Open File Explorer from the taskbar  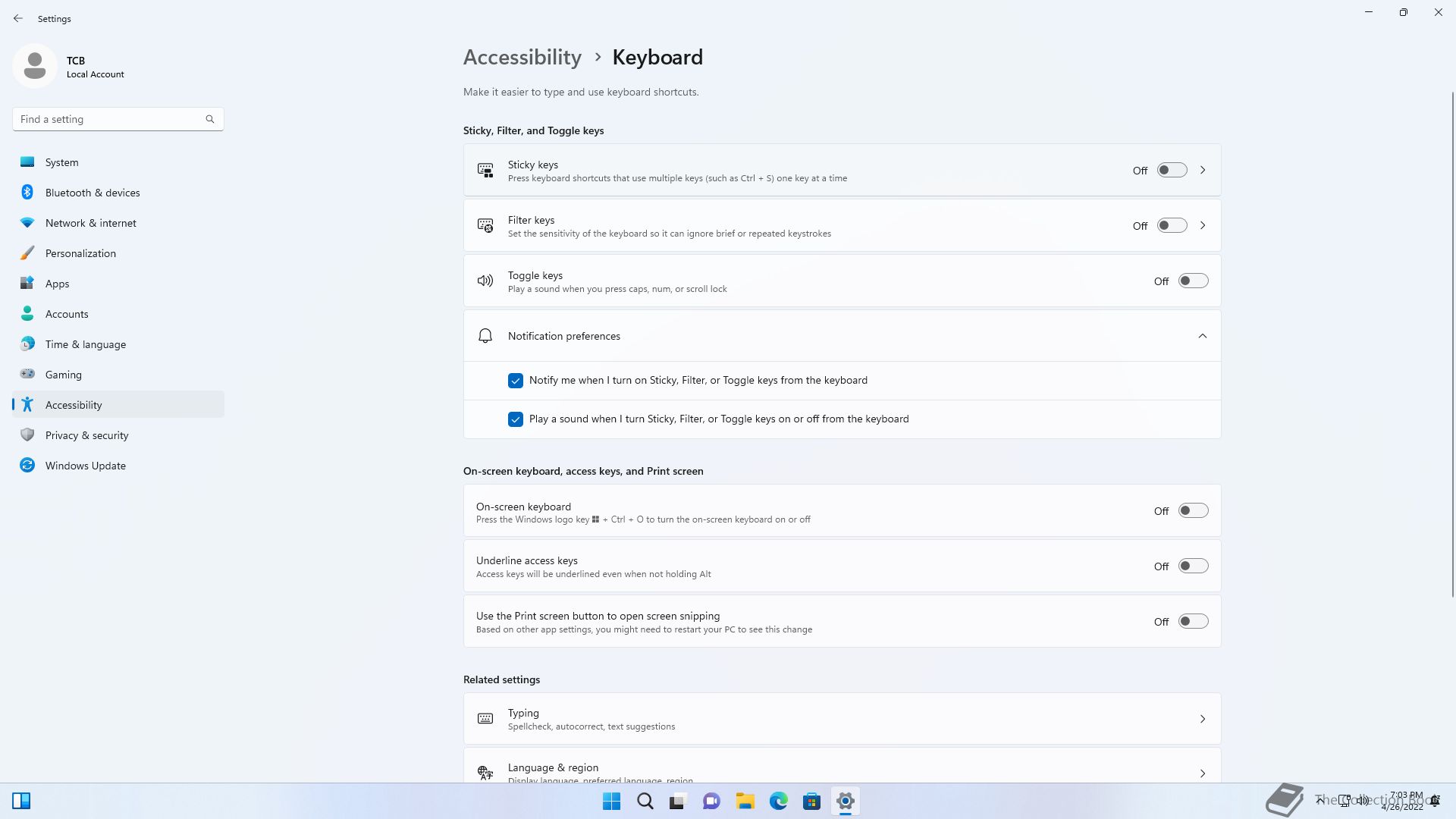point(745,801)
